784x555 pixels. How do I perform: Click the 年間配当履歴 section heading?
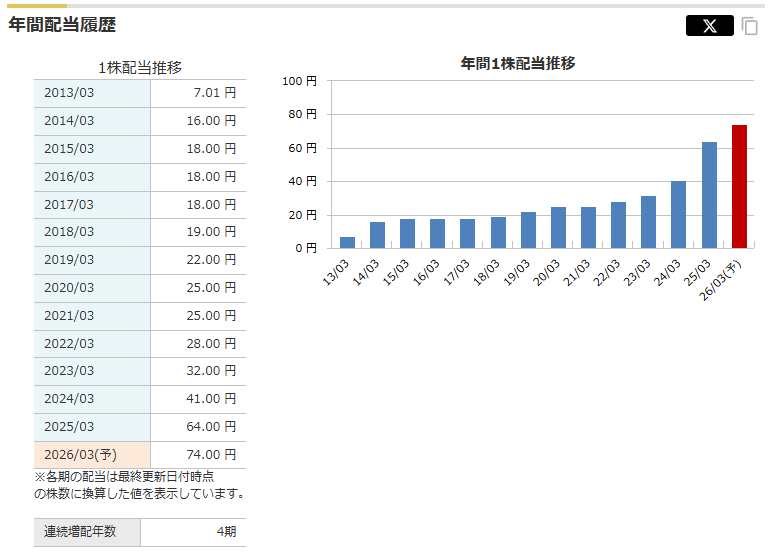(x=62, y=25)
